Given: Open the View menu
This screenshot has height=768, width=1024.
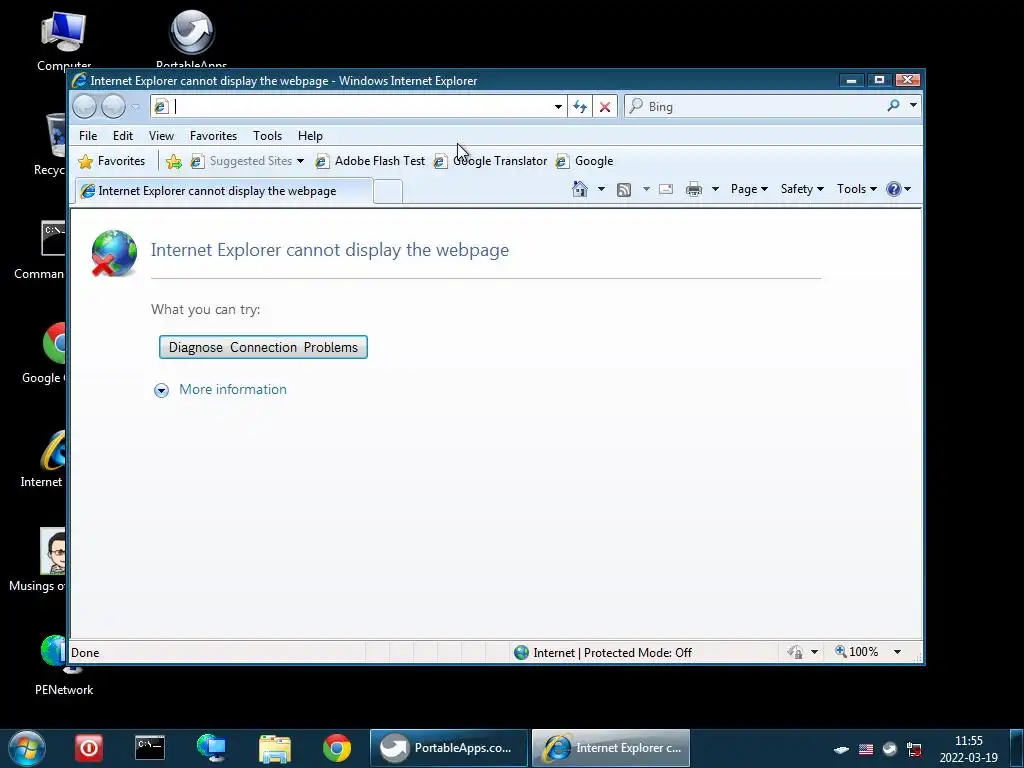Looking at the screenshot, I should [x=161, y=136].
